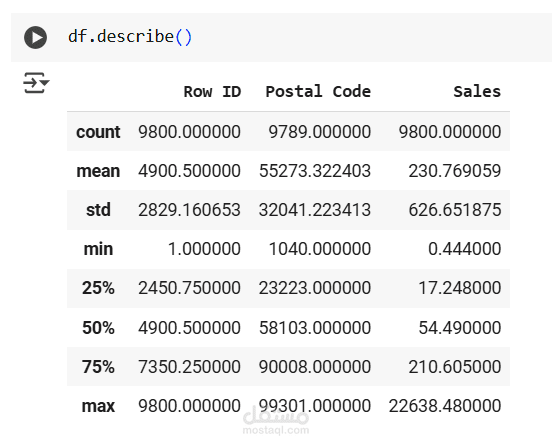This screenshot has height=445, width=552.
Task: Click the 75% row label
Action: 98,367
